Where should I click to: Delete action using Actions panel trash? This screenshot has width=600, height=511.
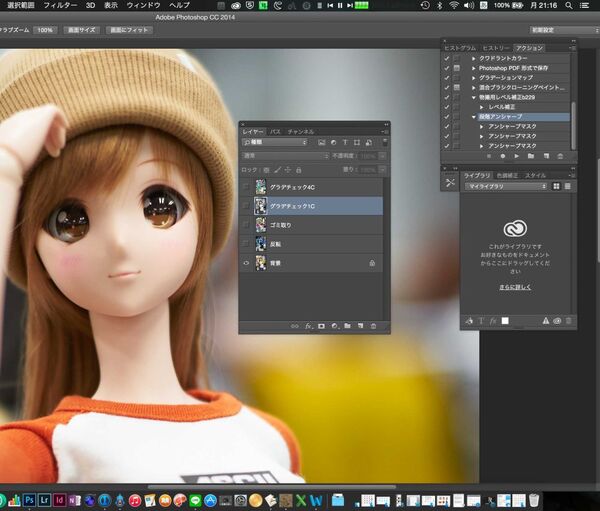(560, 156)
